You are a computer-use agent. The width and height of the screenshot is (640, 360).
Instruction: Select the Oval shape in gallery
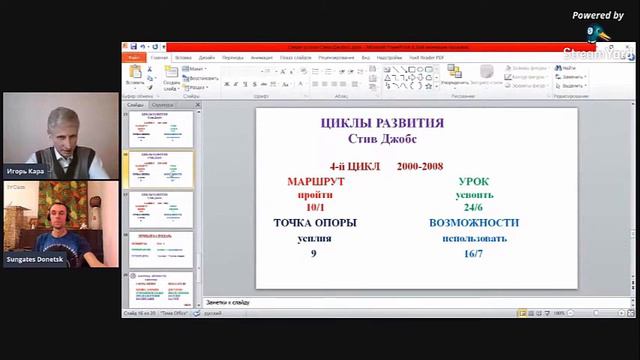[x=420, y=69]
